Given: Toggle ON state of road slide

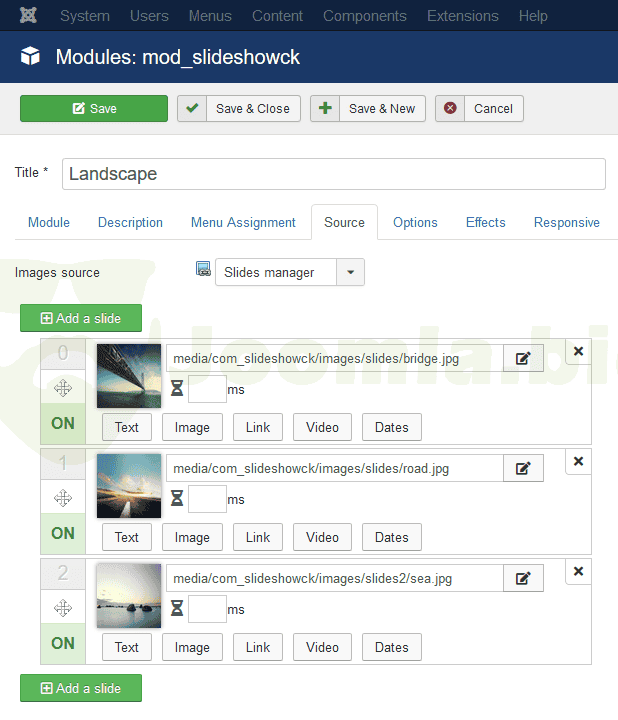Looking at the screenshot, I should (63, 533).
